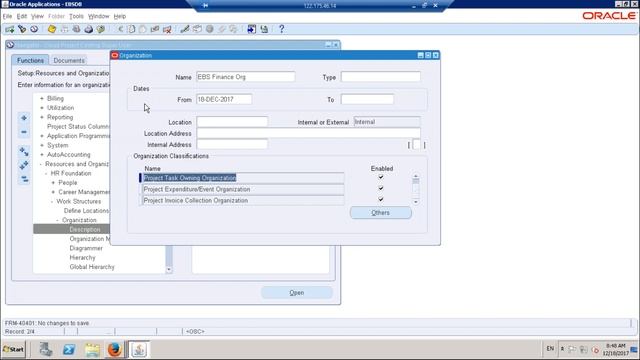
Task: Click the Cut toolbar icon
Action: [120, 29]
